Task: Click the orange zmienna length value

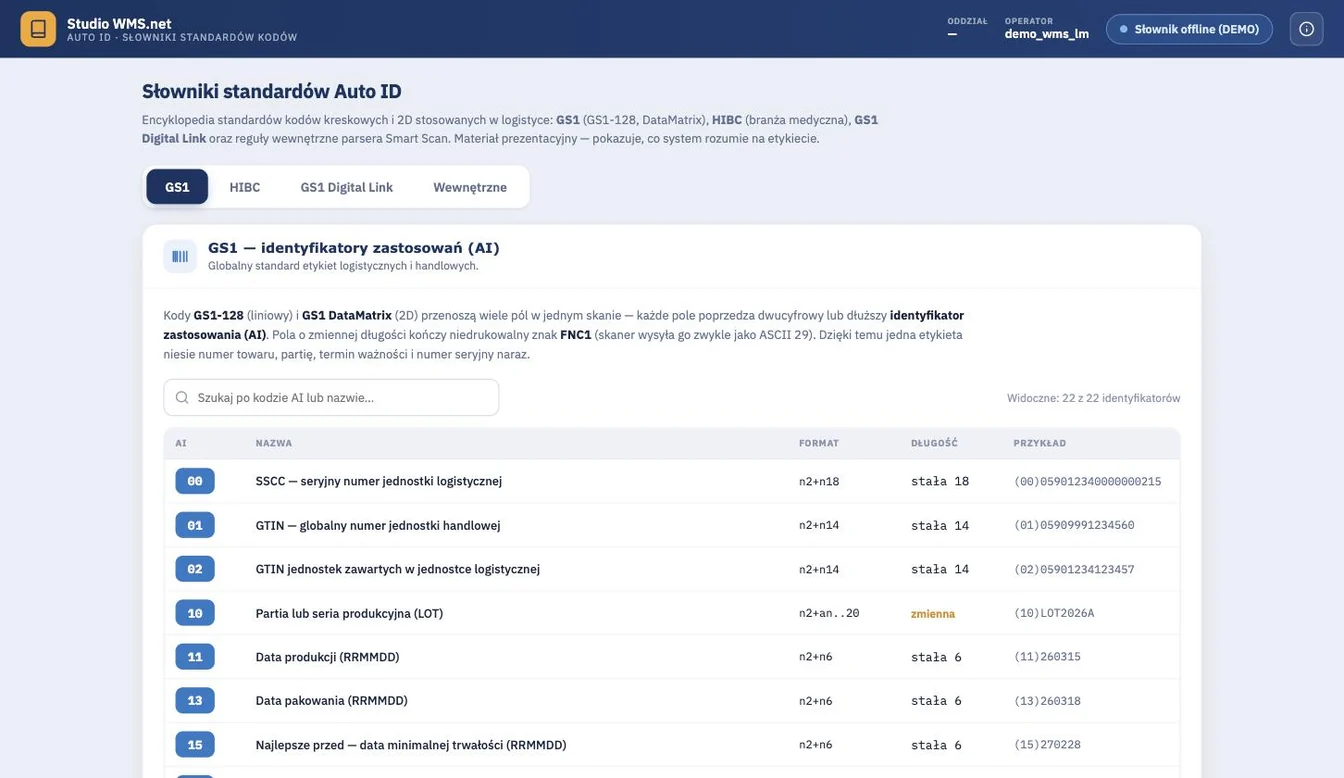Action: 933,613
